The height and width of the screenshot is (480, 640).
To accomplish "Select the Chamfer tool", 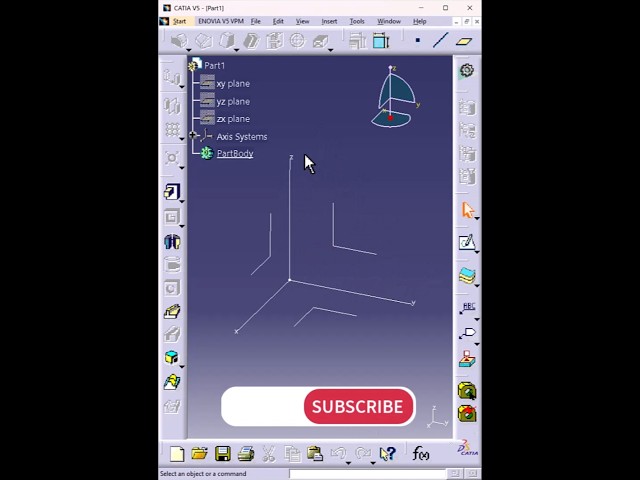I will [x=203, y=40].
